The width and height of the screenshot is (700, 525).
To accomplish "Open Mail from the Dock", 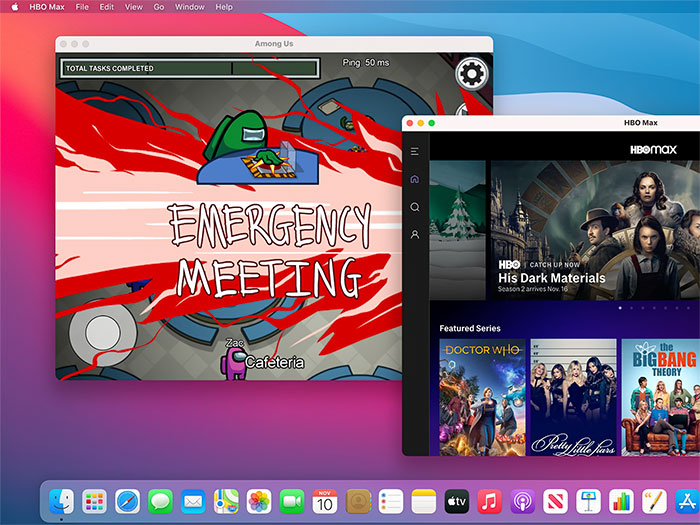I will (193, 502).
